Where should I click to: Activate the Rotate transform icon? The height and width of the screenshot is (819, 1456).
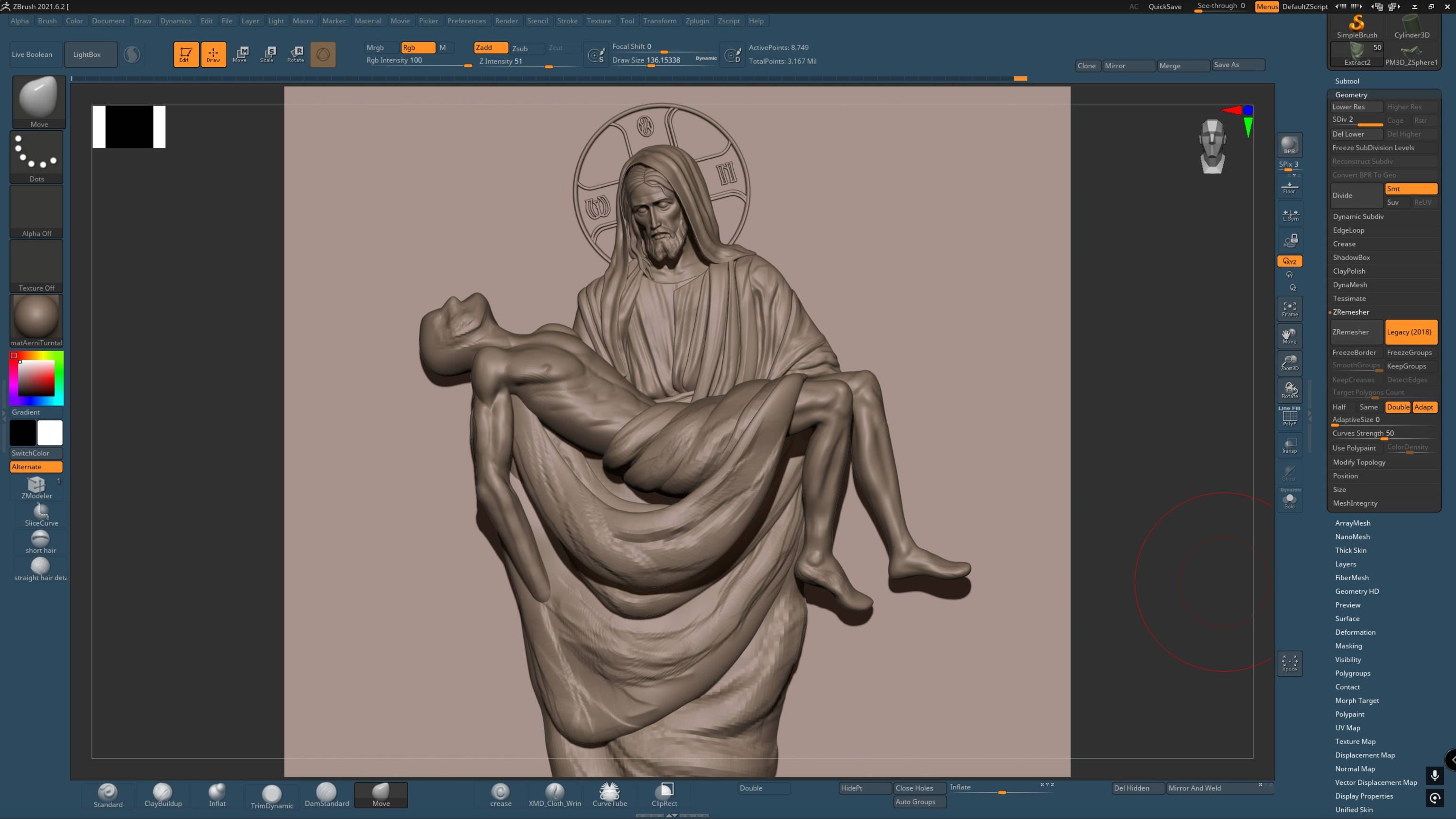[x=296, y=54]
